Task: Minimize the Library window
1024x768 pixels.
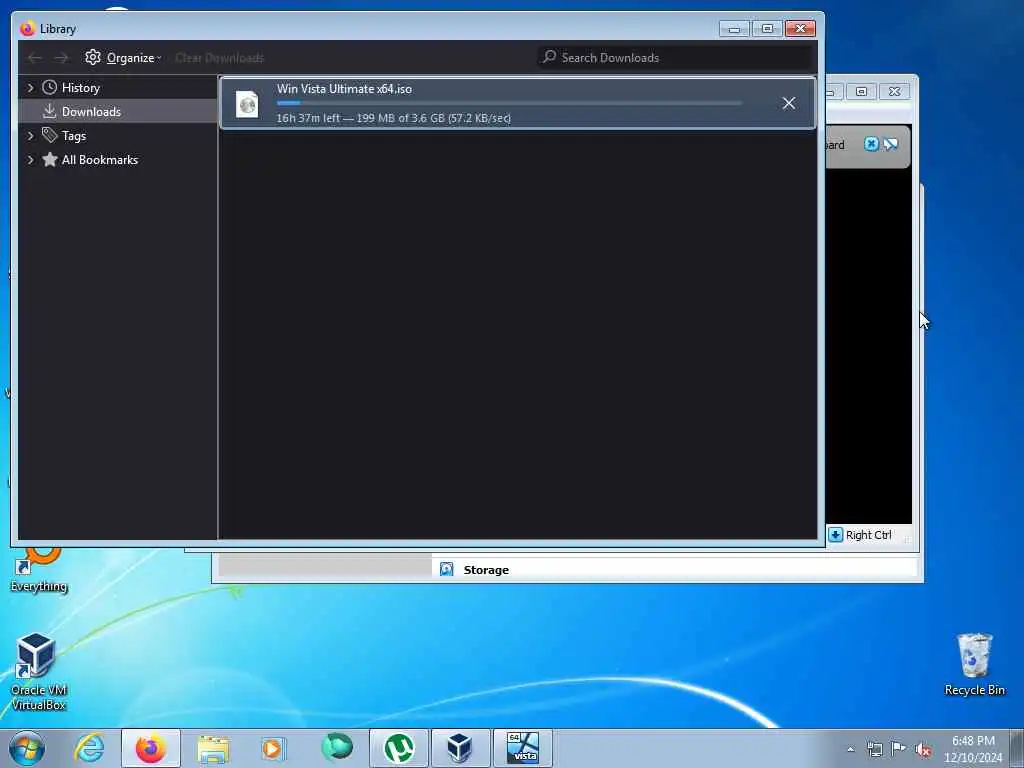Action: (x=734, y=29)
